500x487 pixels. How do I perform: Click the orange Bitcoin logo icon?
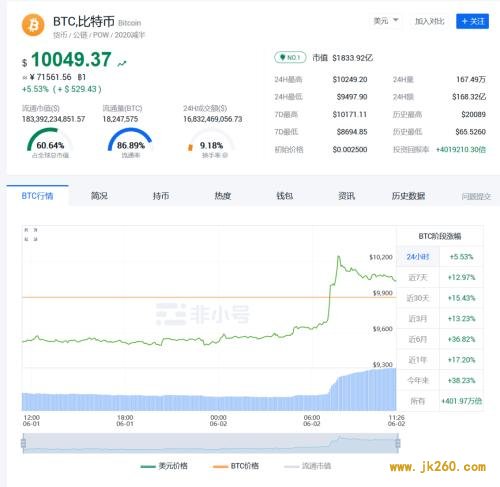click(33, 25)
